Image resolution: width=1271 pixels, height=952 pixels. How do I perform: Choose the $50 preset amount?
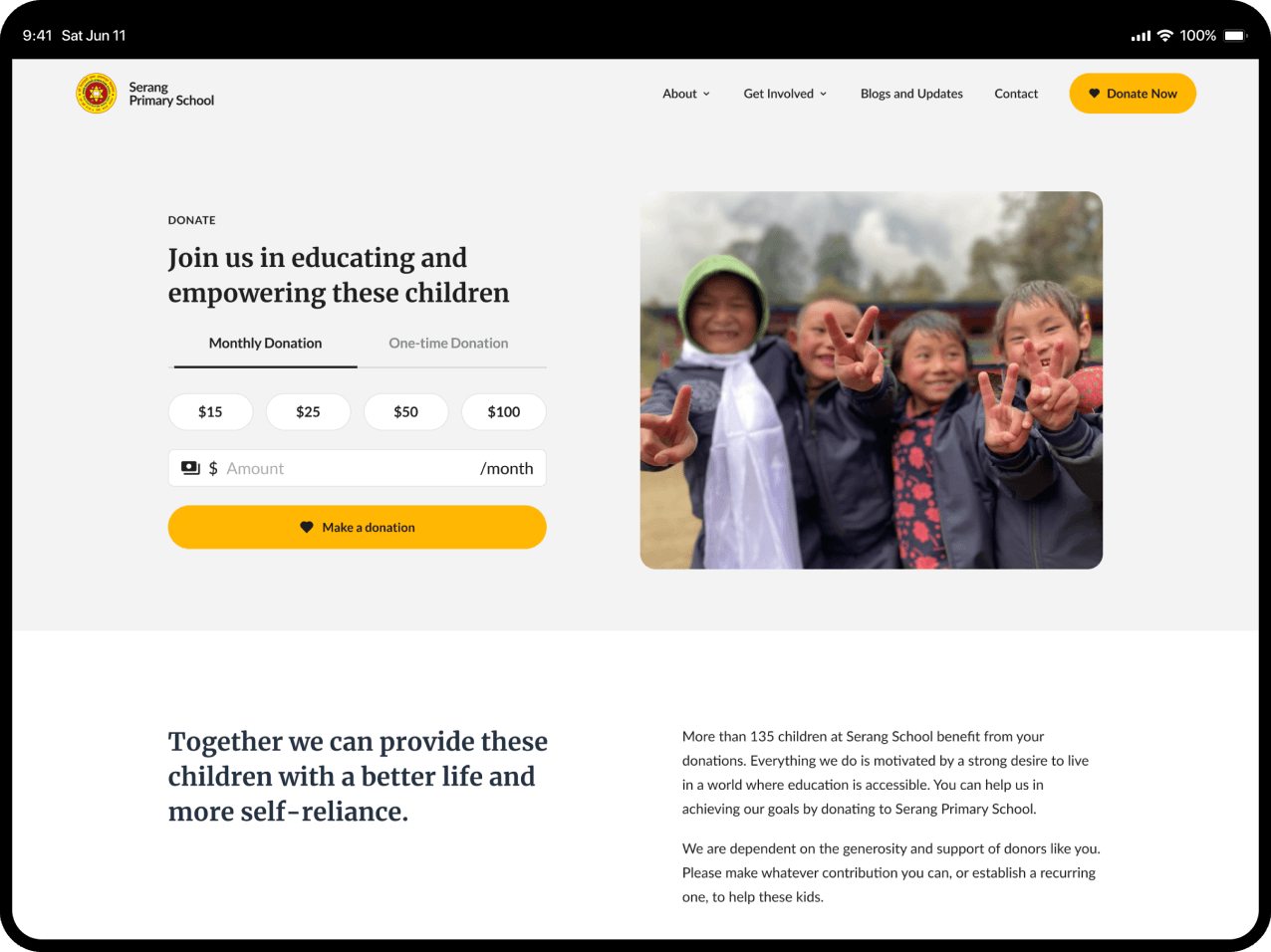coord(405,411)
